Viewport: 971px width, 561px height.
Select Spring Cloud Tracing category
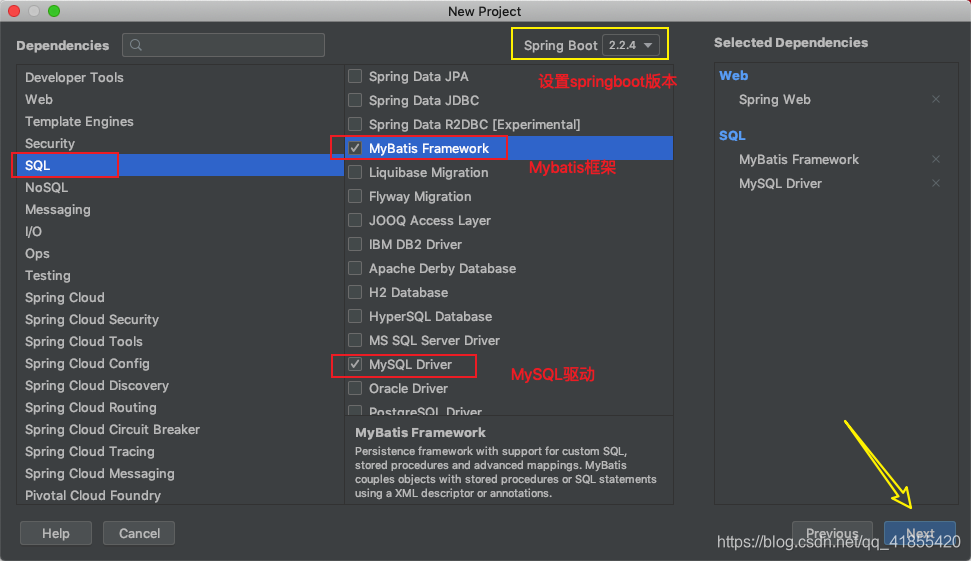coord(180,451)
